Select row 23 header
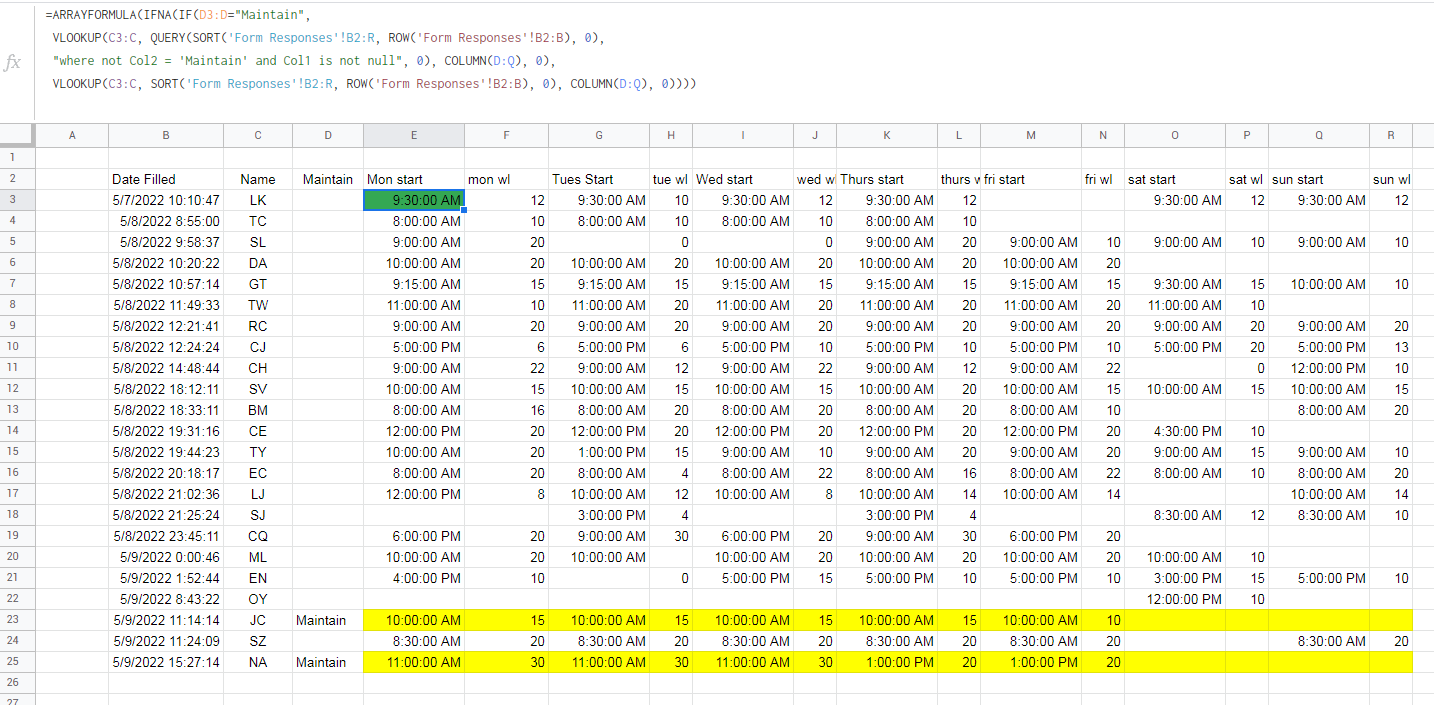 pyautogui.click(x=17, y=620)
